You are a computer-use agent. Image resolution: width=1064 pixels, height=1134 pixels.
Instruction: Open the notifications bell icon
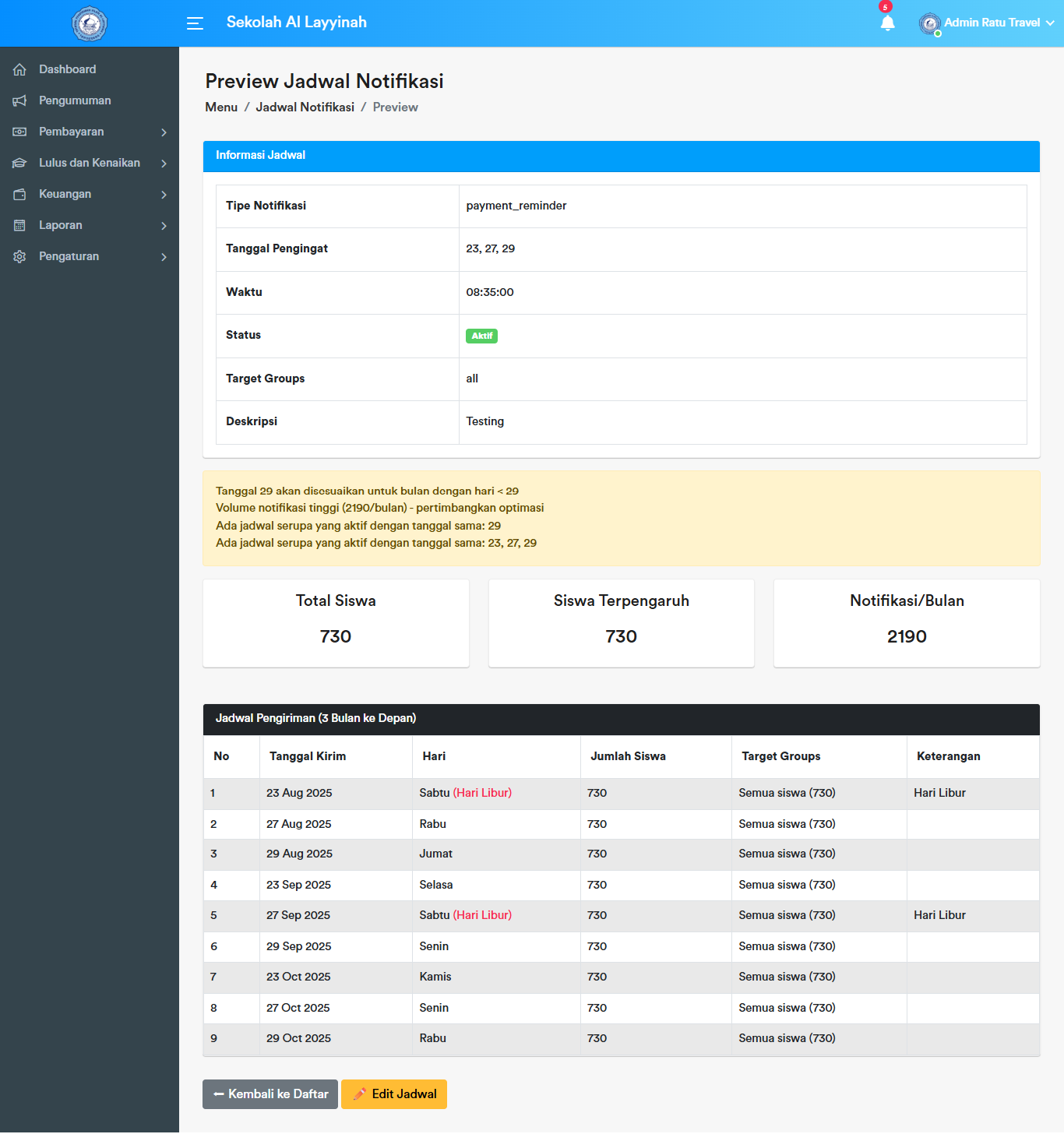pos(887,23)
